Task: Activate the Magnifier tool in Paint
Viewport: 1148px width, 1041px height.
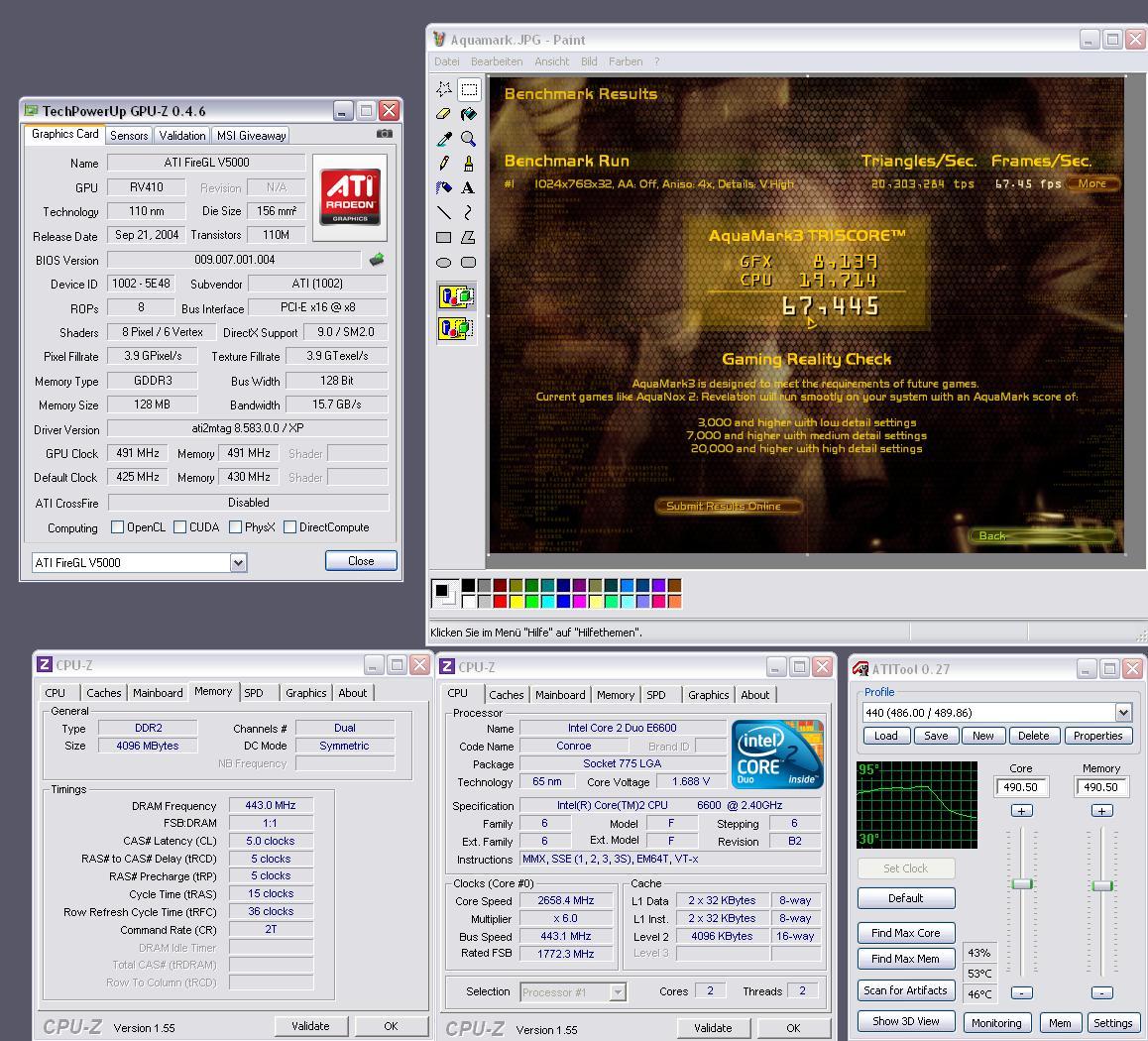Action: coord(469,139)
